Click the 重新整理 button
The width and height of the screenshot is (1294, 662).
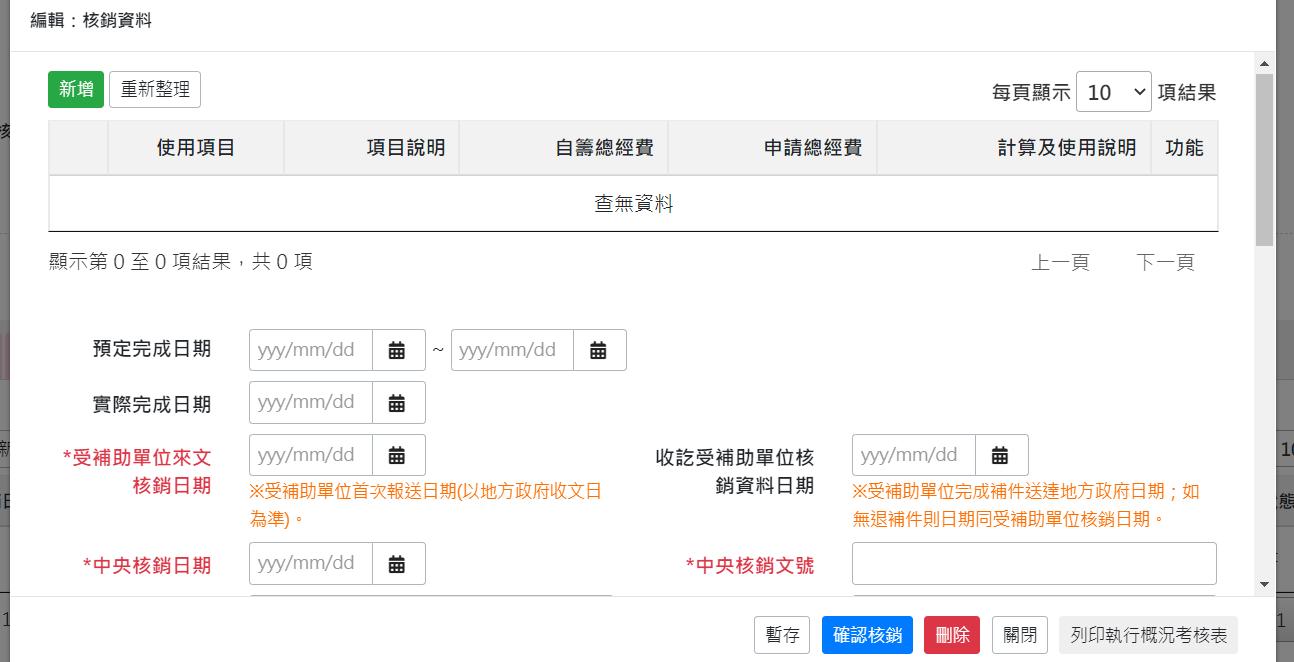[155, 89]
